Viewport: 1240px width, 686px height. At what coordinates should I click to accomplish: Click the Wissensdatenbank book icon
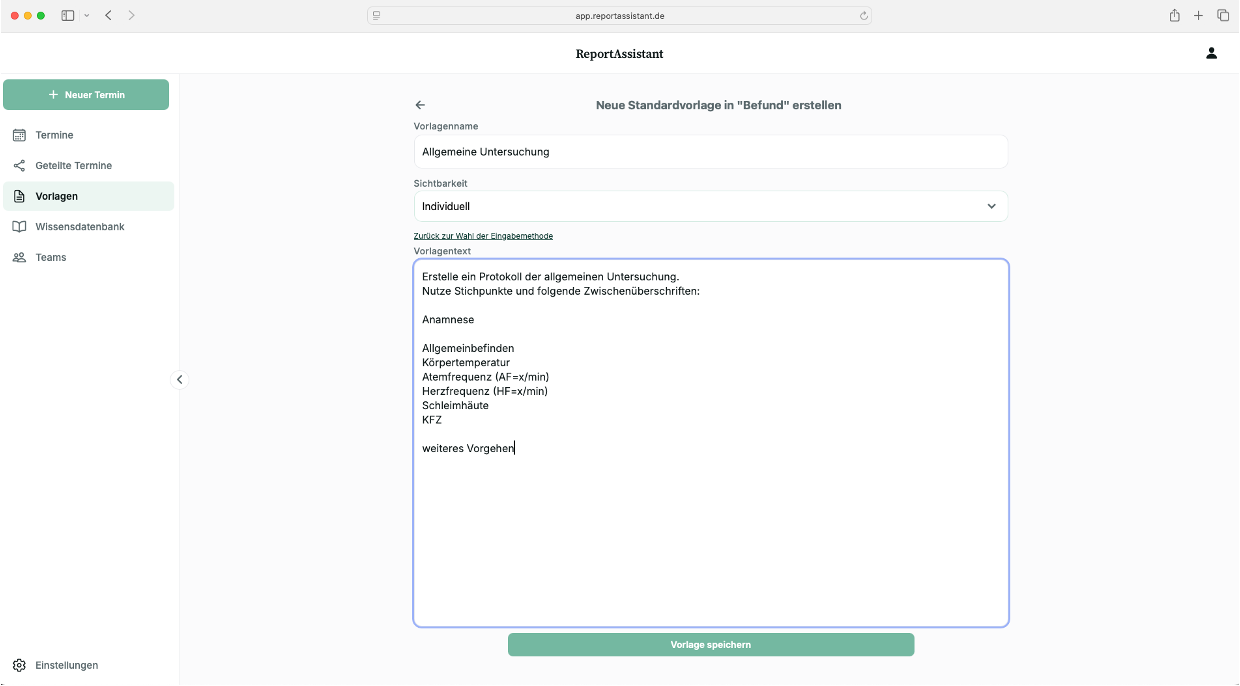click(19, 227)
